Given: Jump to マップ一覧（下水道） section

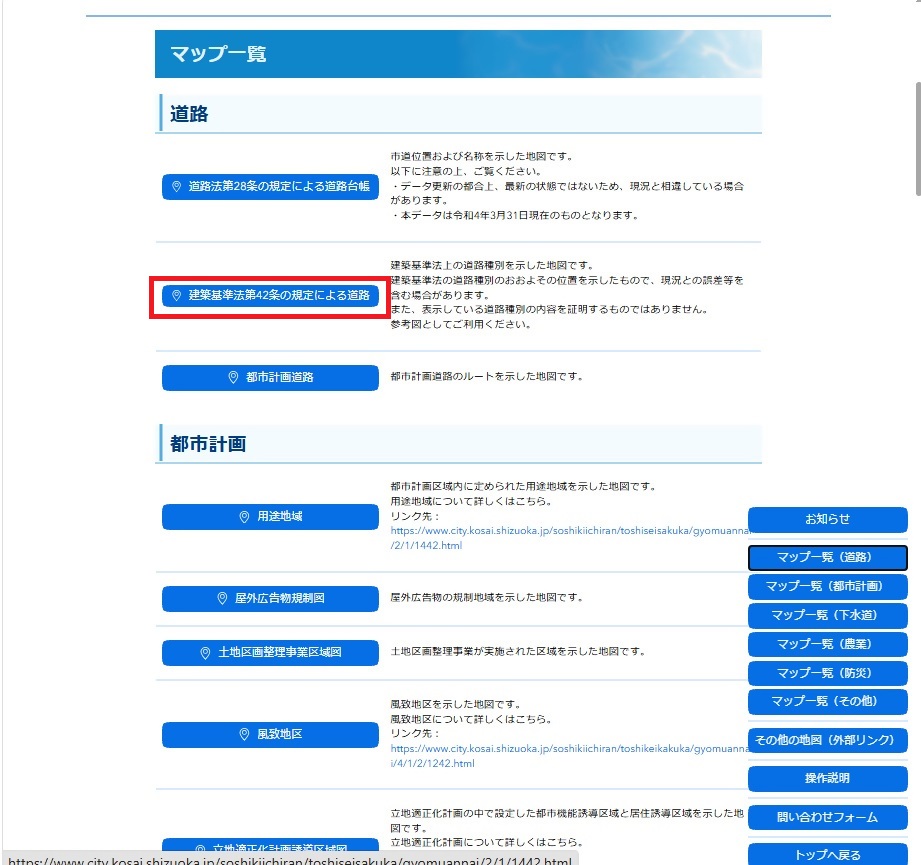Looking at the screenshot, I should 828,615.
